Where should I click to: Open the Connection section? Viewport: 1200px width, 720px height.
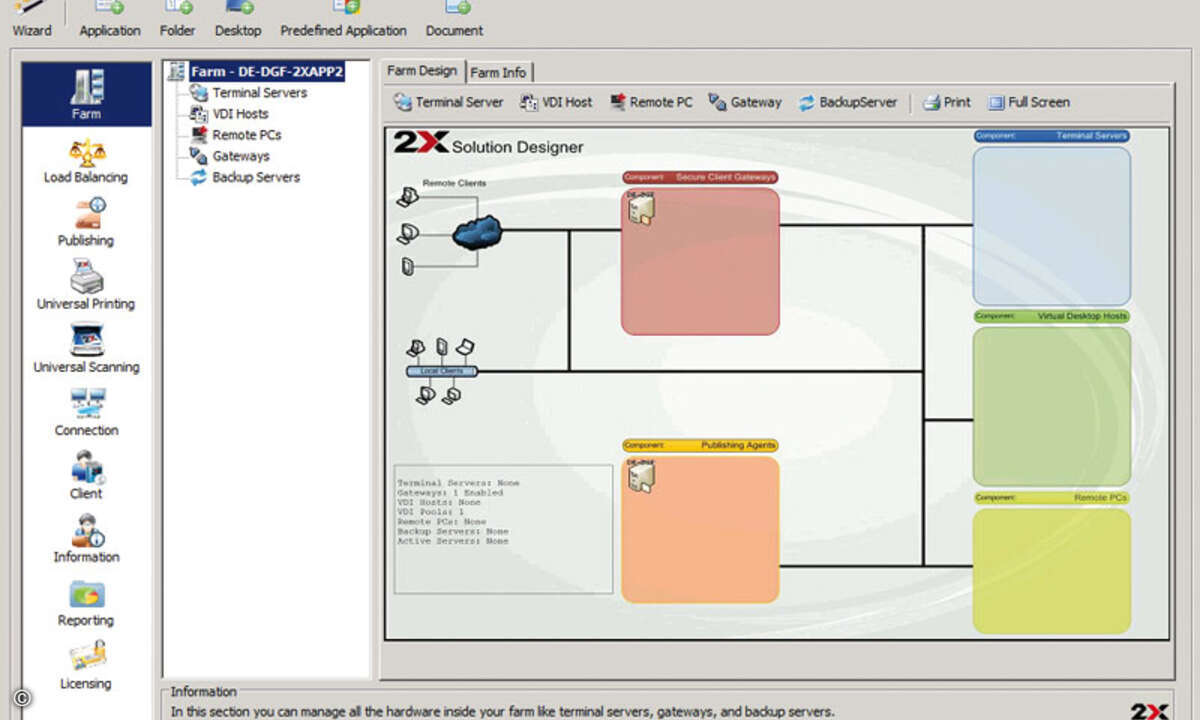[x=86, y=413]
